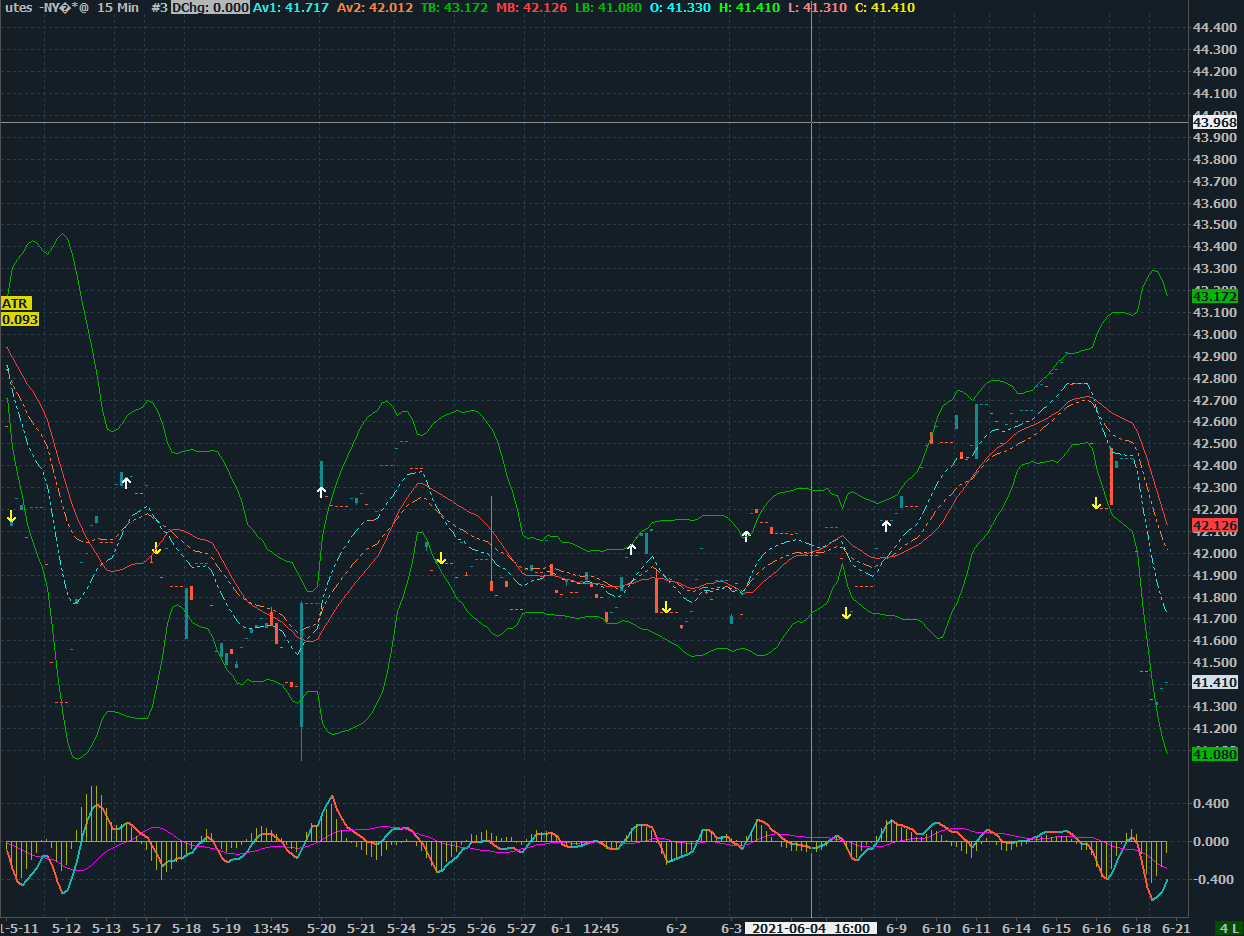
Task: Click the green lower band price tag 41.080
Action: click(1215, 754)
